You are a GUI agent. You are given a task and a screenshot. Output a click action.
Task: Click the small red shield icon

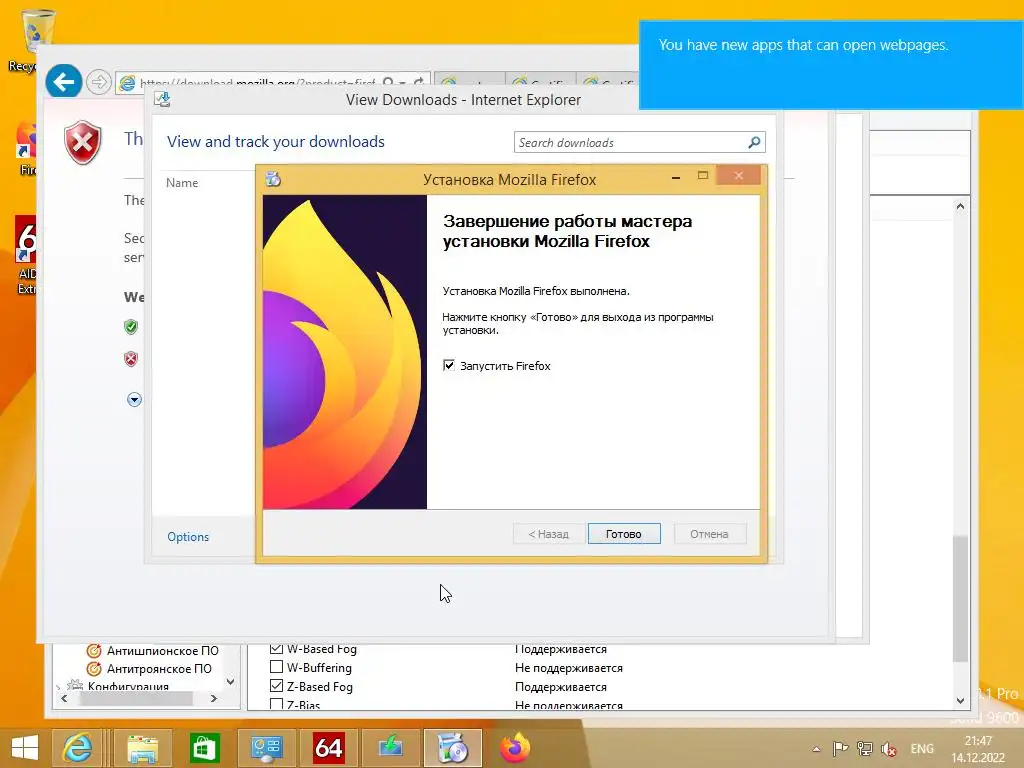(x=131, y=359)
